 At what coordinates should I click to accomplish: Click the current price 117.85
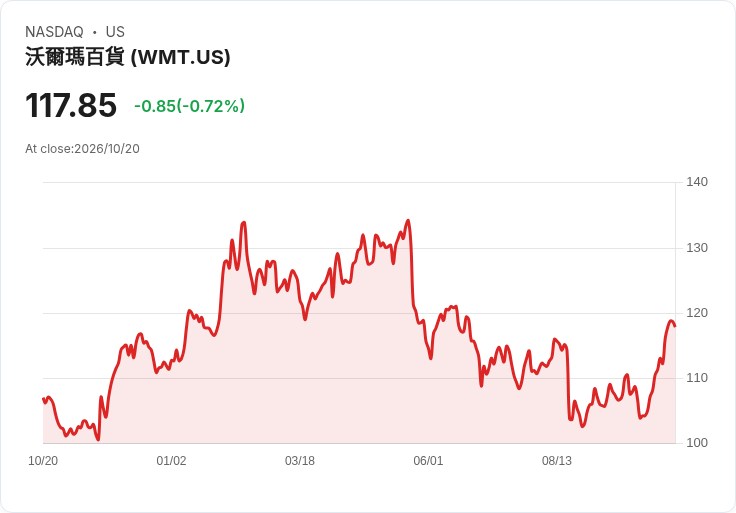(71, 105)
